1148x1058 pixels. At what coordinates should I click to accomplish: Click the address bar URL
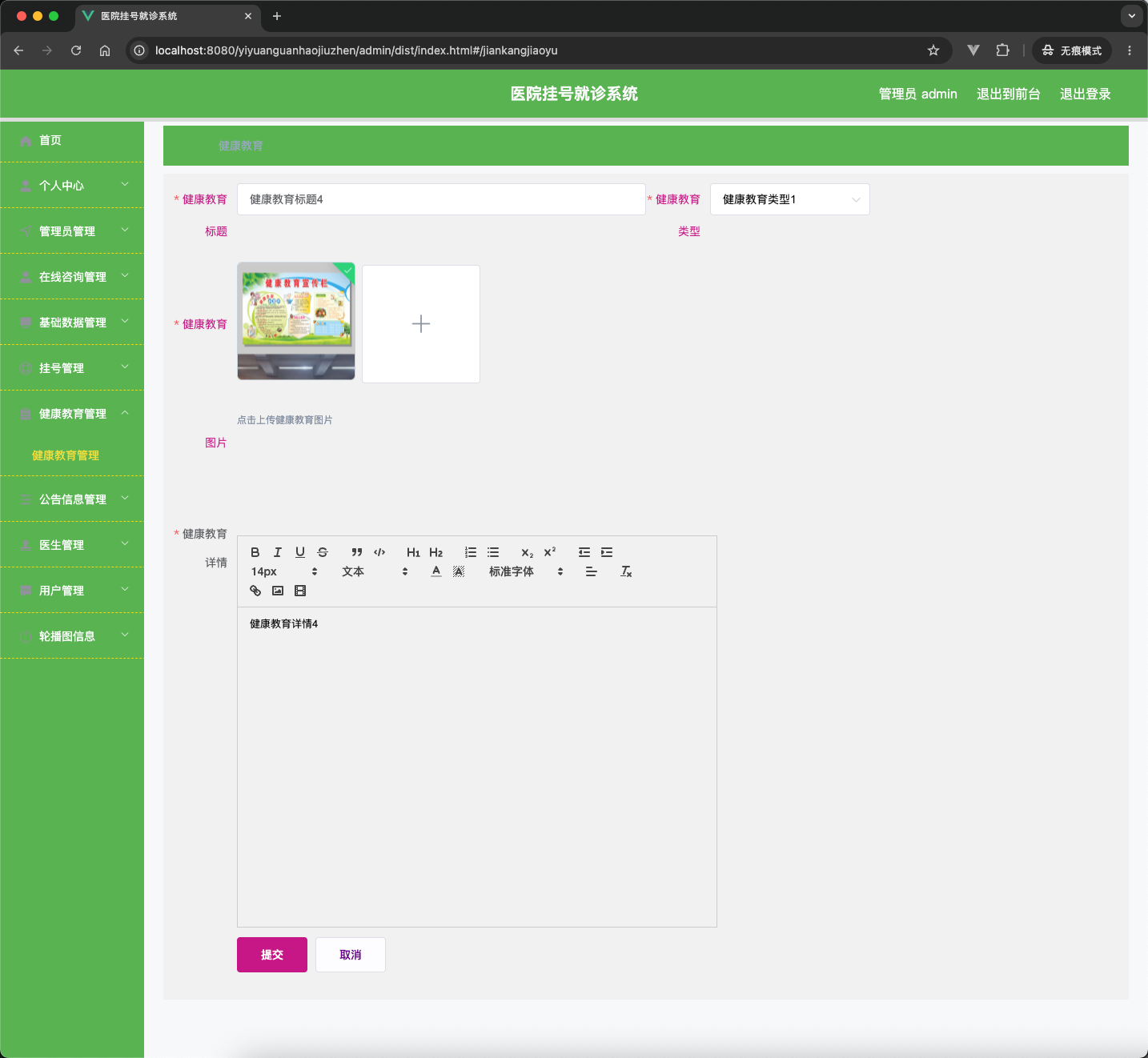356,50
